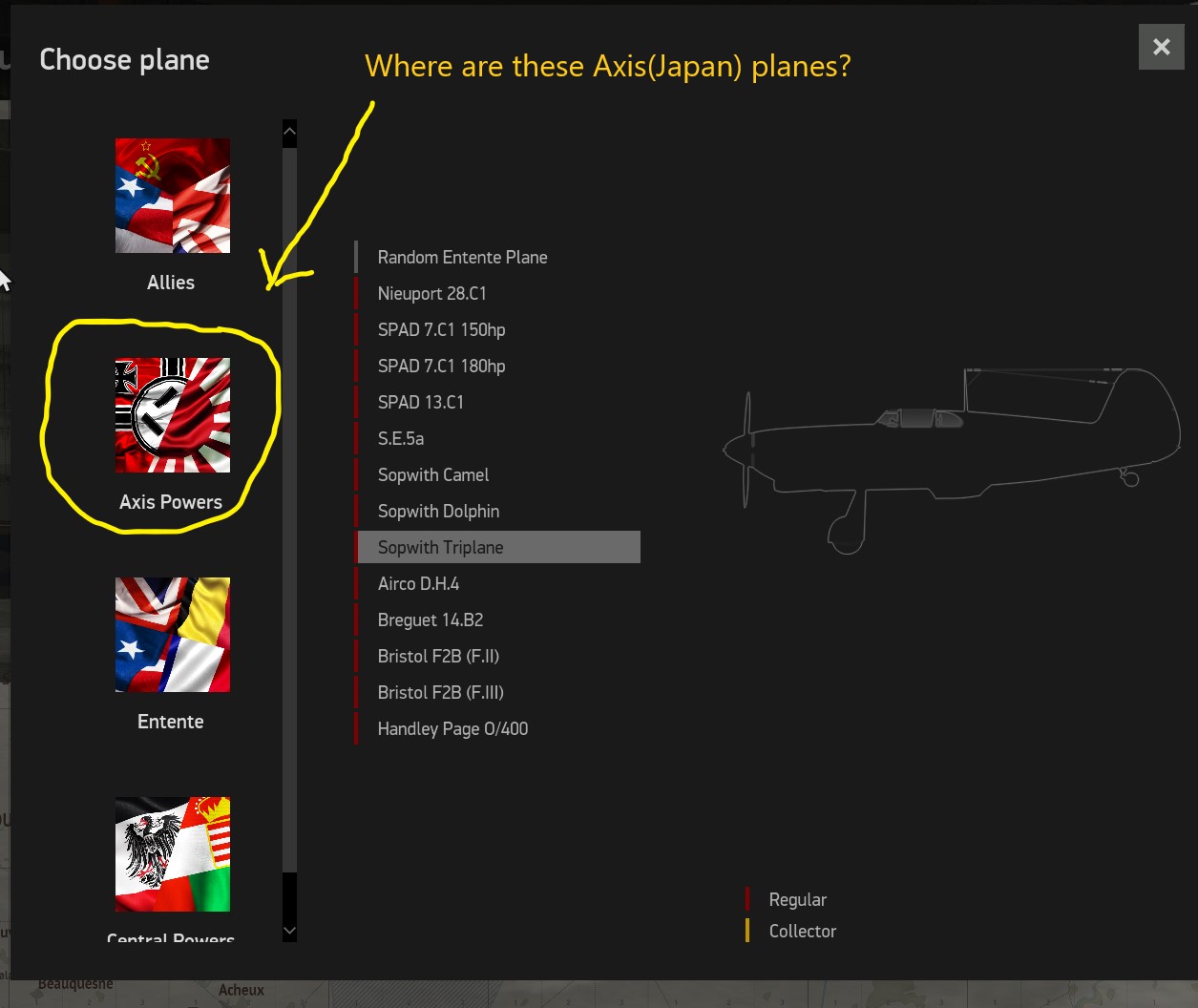The width and height of the screenshot is (1198, 1008).
Task: Click scrollbar up arrow in faction list
Action: pos(290,131)
